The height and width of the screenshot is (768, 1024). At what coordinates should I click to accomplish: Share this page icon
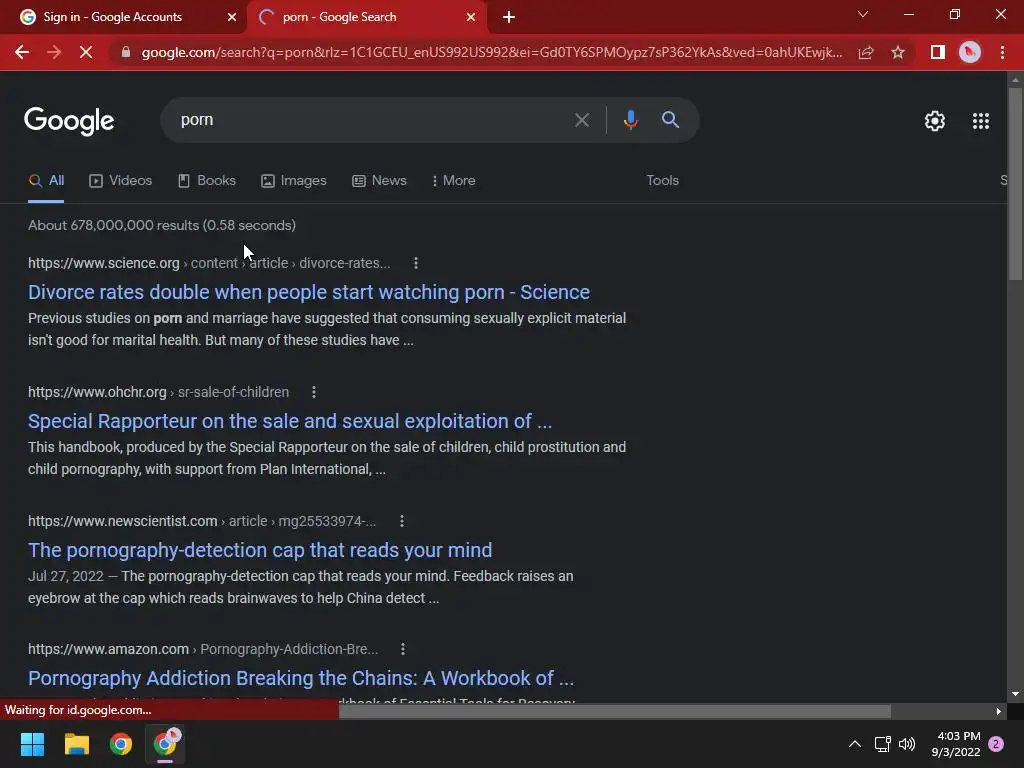point(866,52)
